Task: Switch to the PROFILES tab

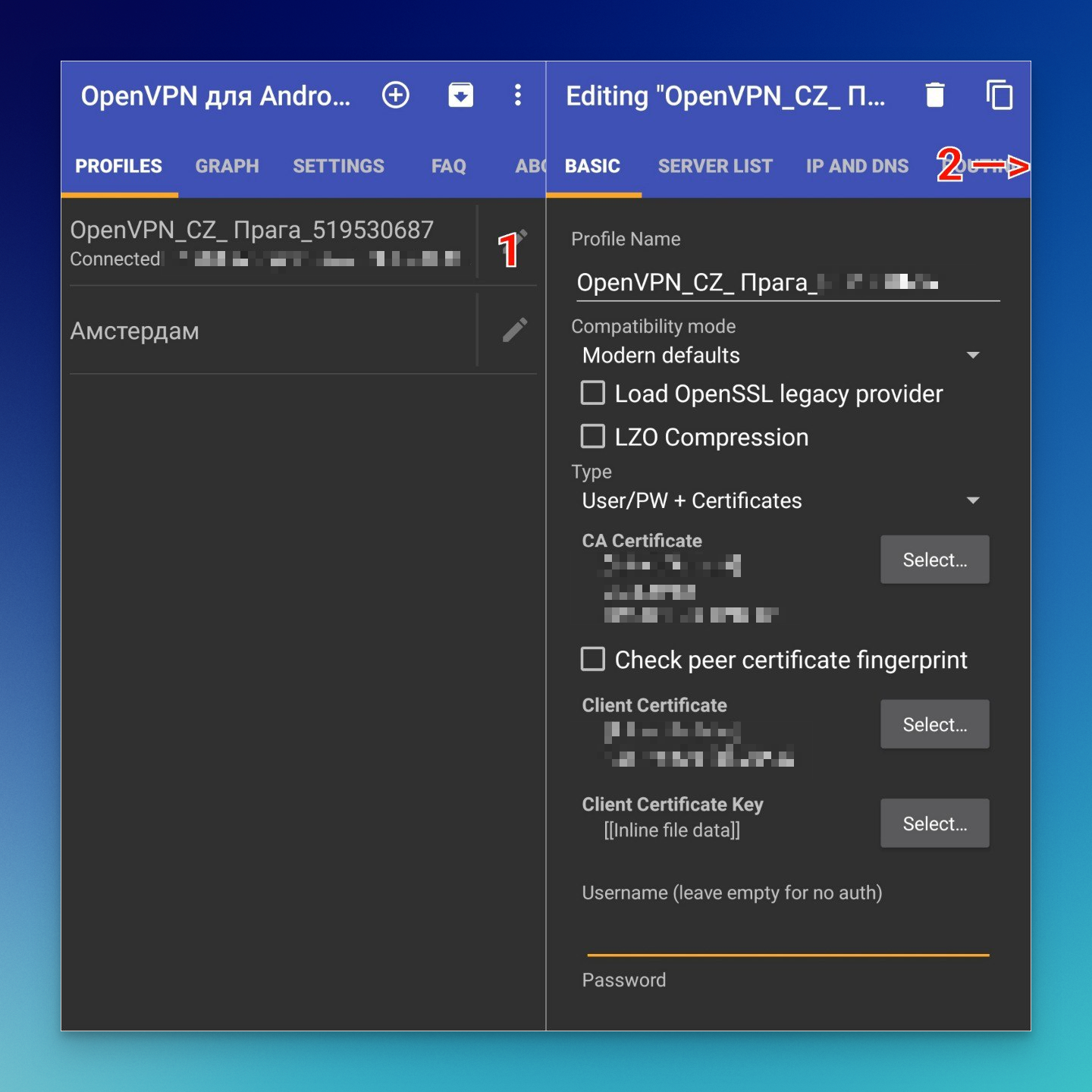Action: [x=119, y=166]
